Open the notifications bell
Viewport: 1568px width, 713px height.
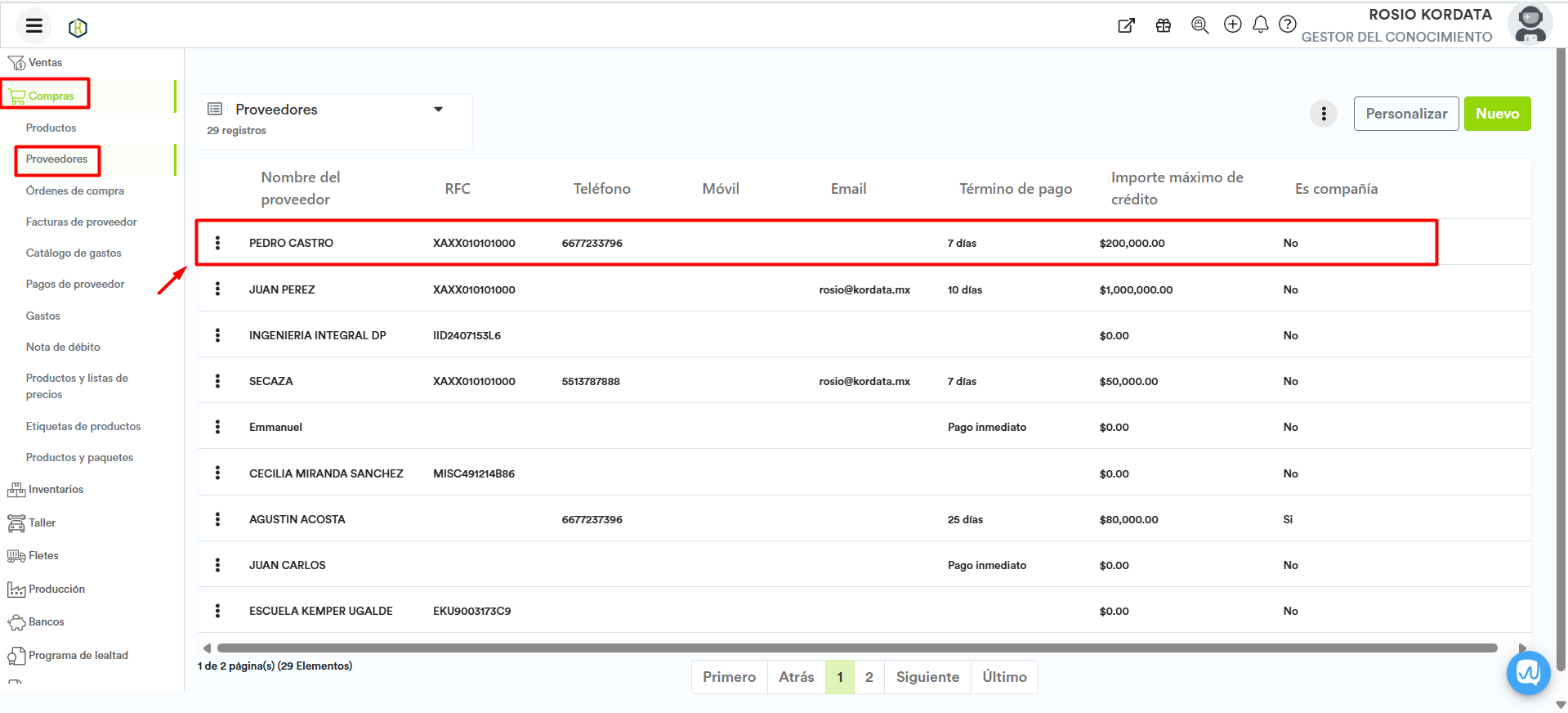(1260, 25)
